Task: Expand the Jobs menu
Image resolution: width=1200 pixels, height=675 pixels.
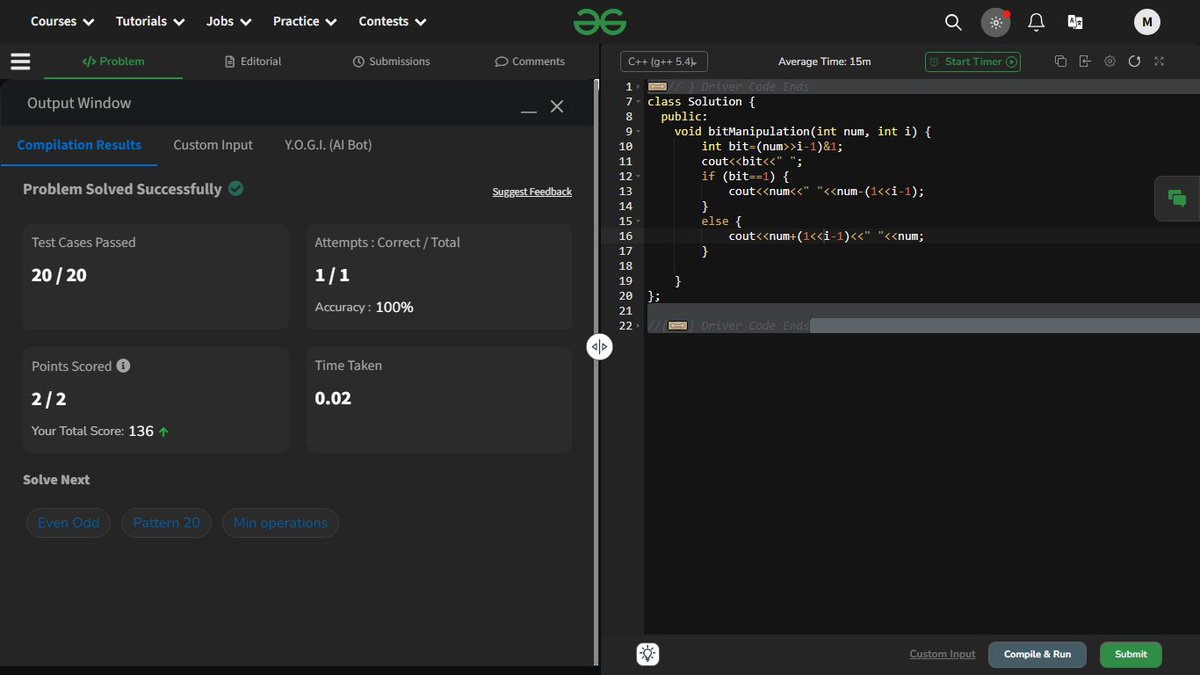Action: coord(229,21)
